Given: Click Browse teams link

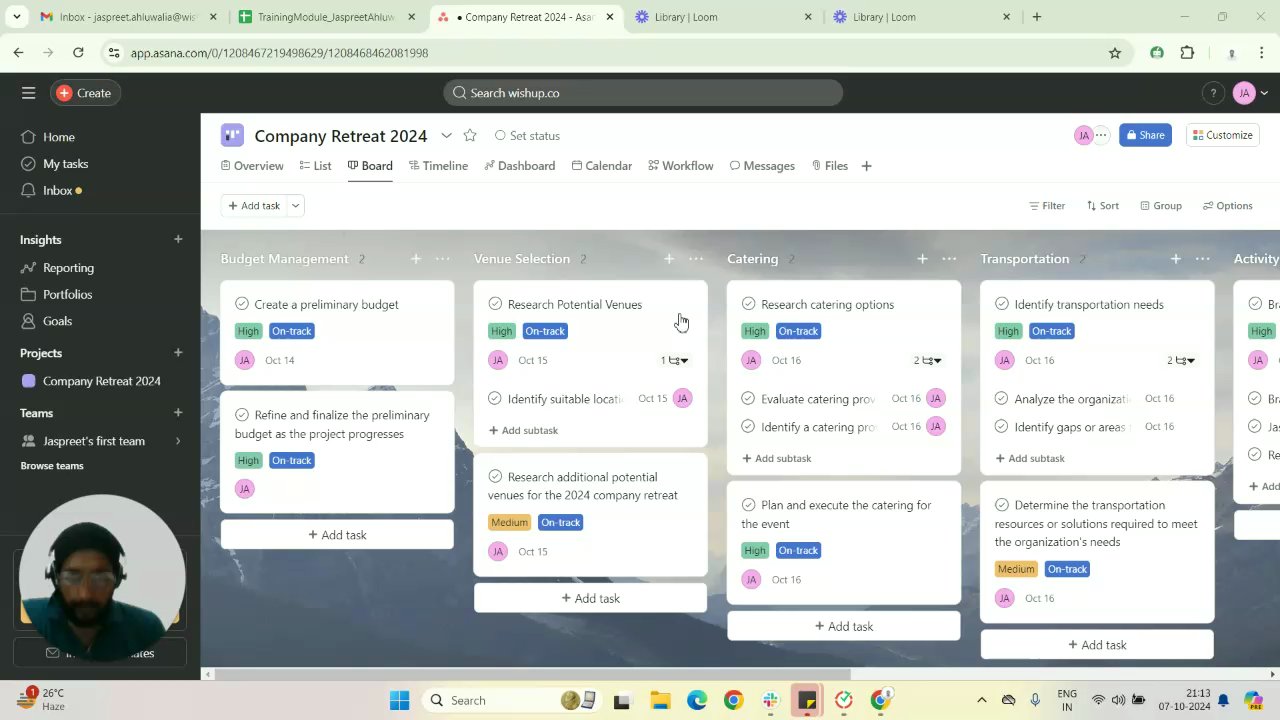Looking at the screenshot, I should tap(52, 466).
